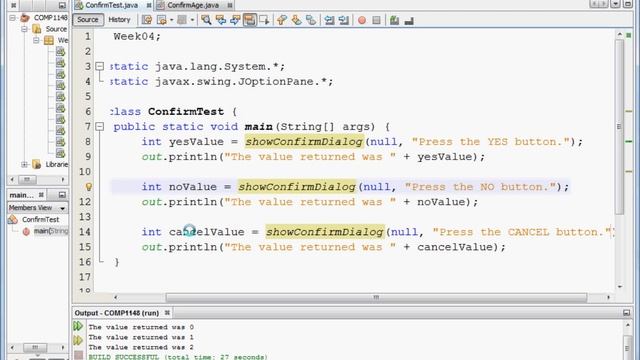Re-run the project in Output panel
This screenshot has width=640, height=360.
(x=78, y=326)
